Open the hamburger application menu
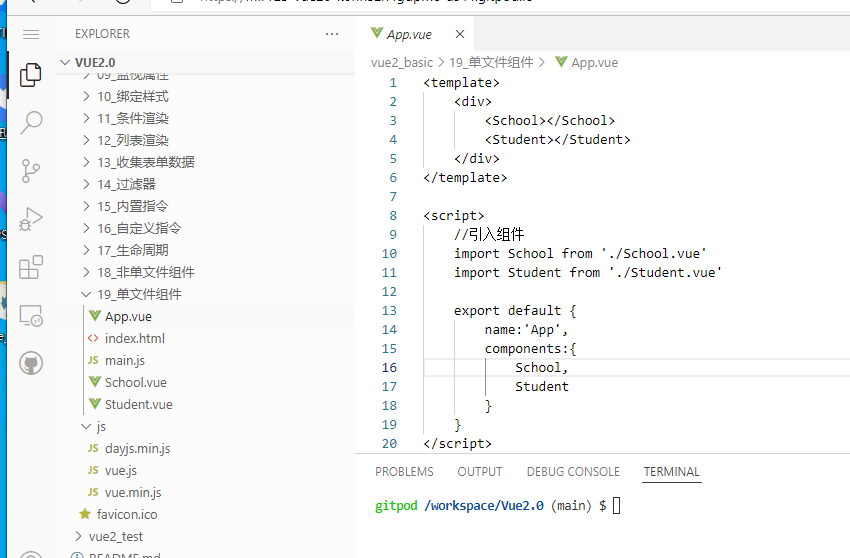The image size is (850, 558). (x=31, y=34)
